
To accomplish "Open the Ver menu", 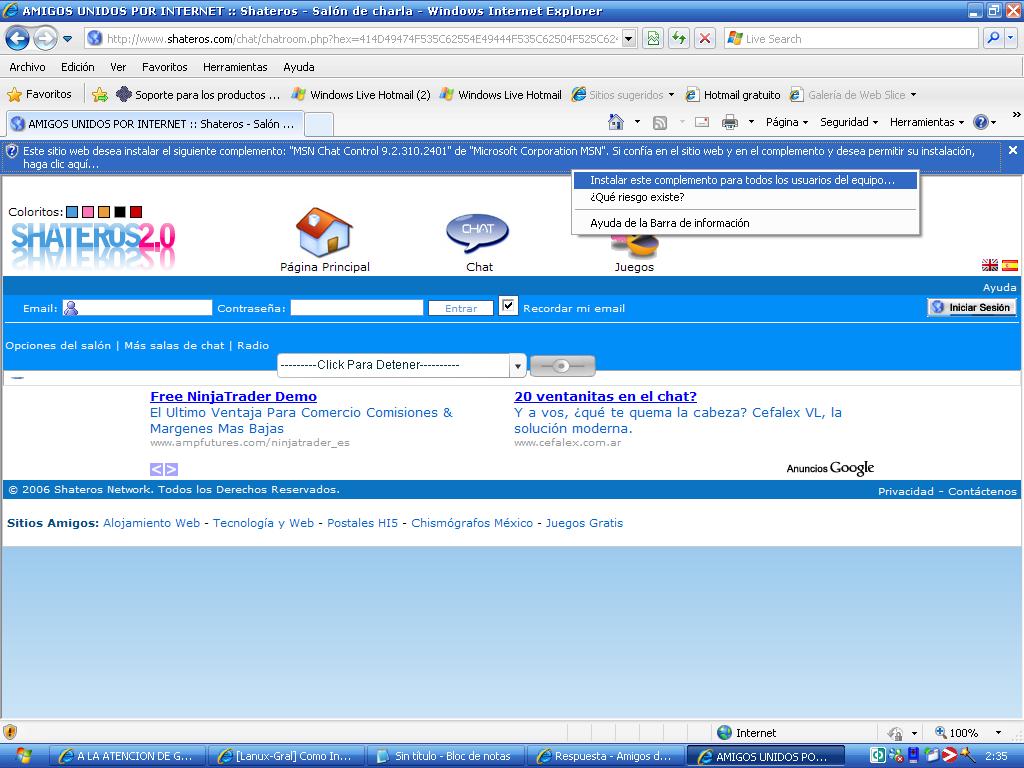I will pos(118,67).
